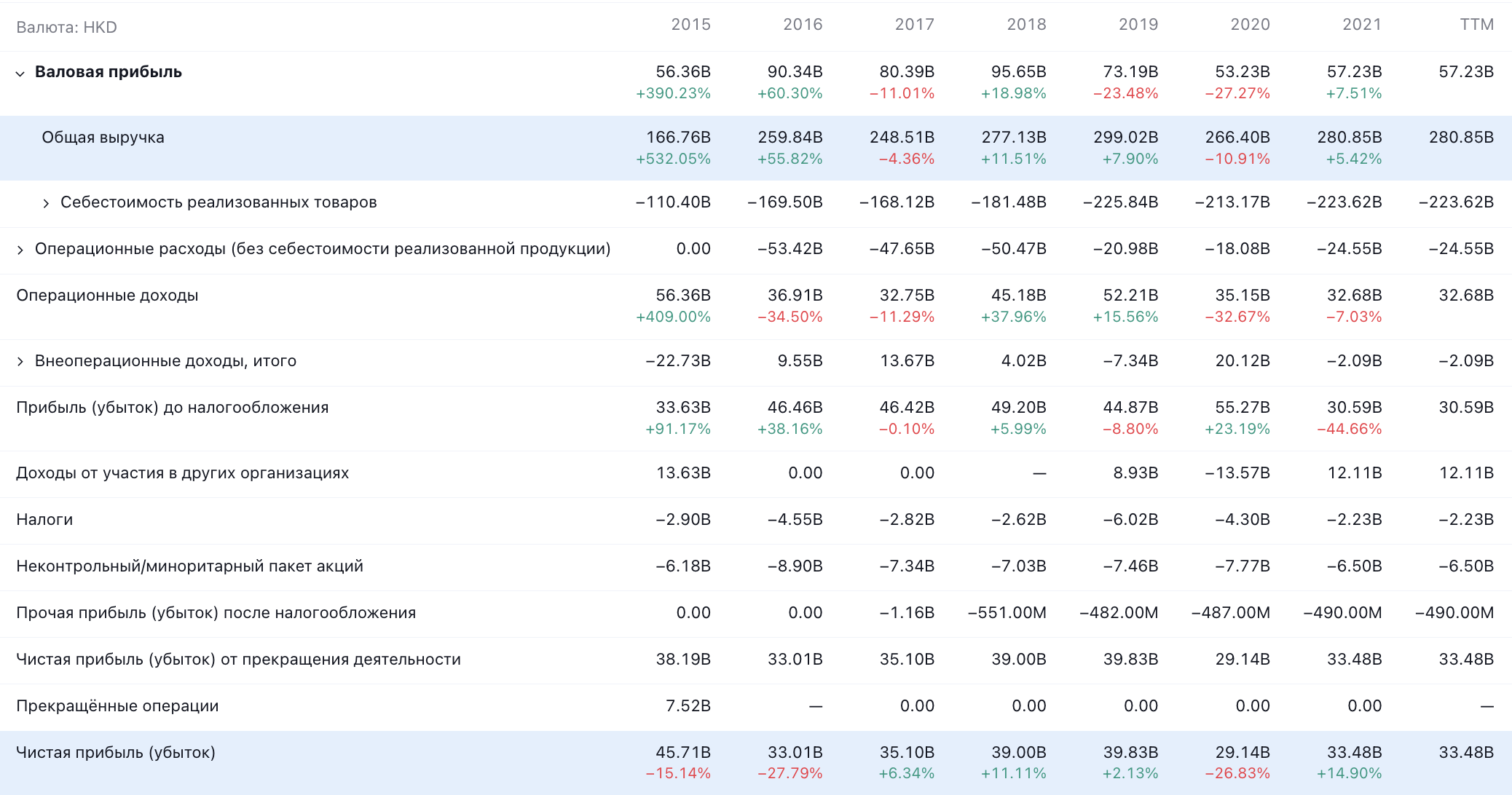Screen dimensions: 1512x795
Task: Expand Себестоимость реализованных товаров chevron
Action: pos(46,203)
